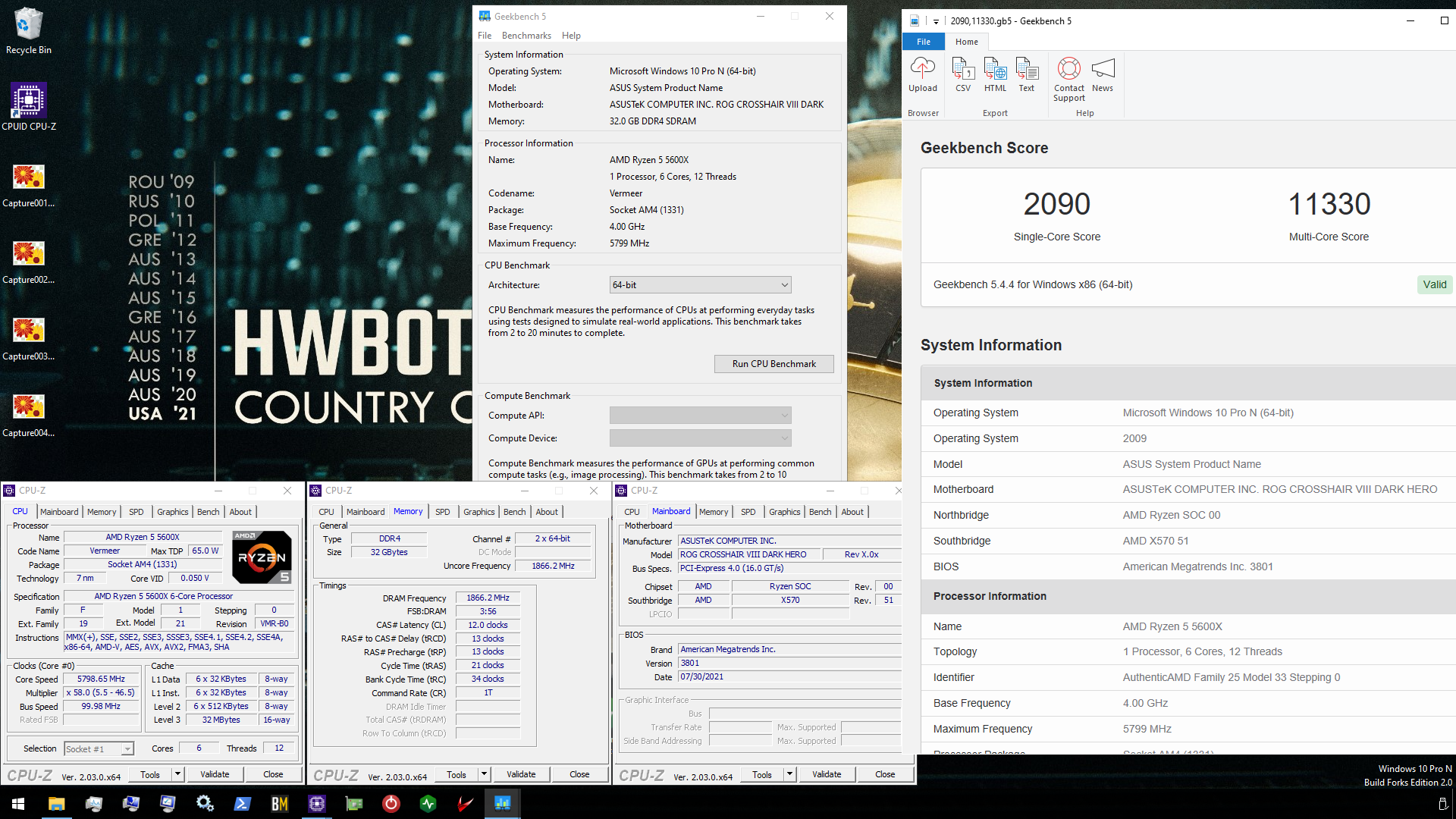
Task: Open the Compute API dropdown
Action: point(701,416)
